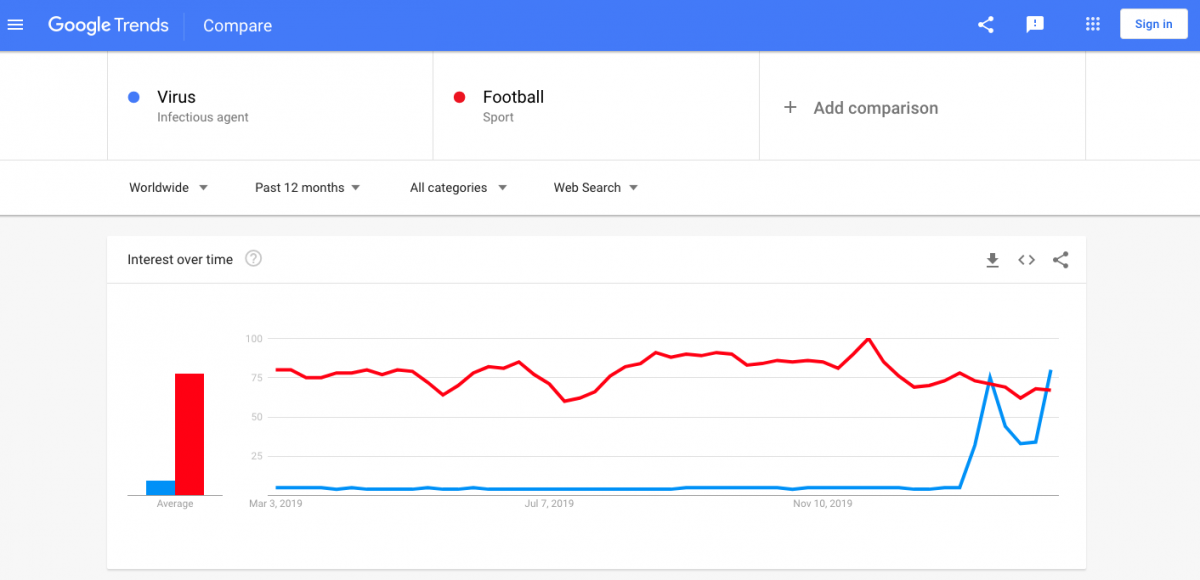Open the hamburger main menu
Image resolution: width=1200 pixels, height=580 pixels.
[15, 25]
